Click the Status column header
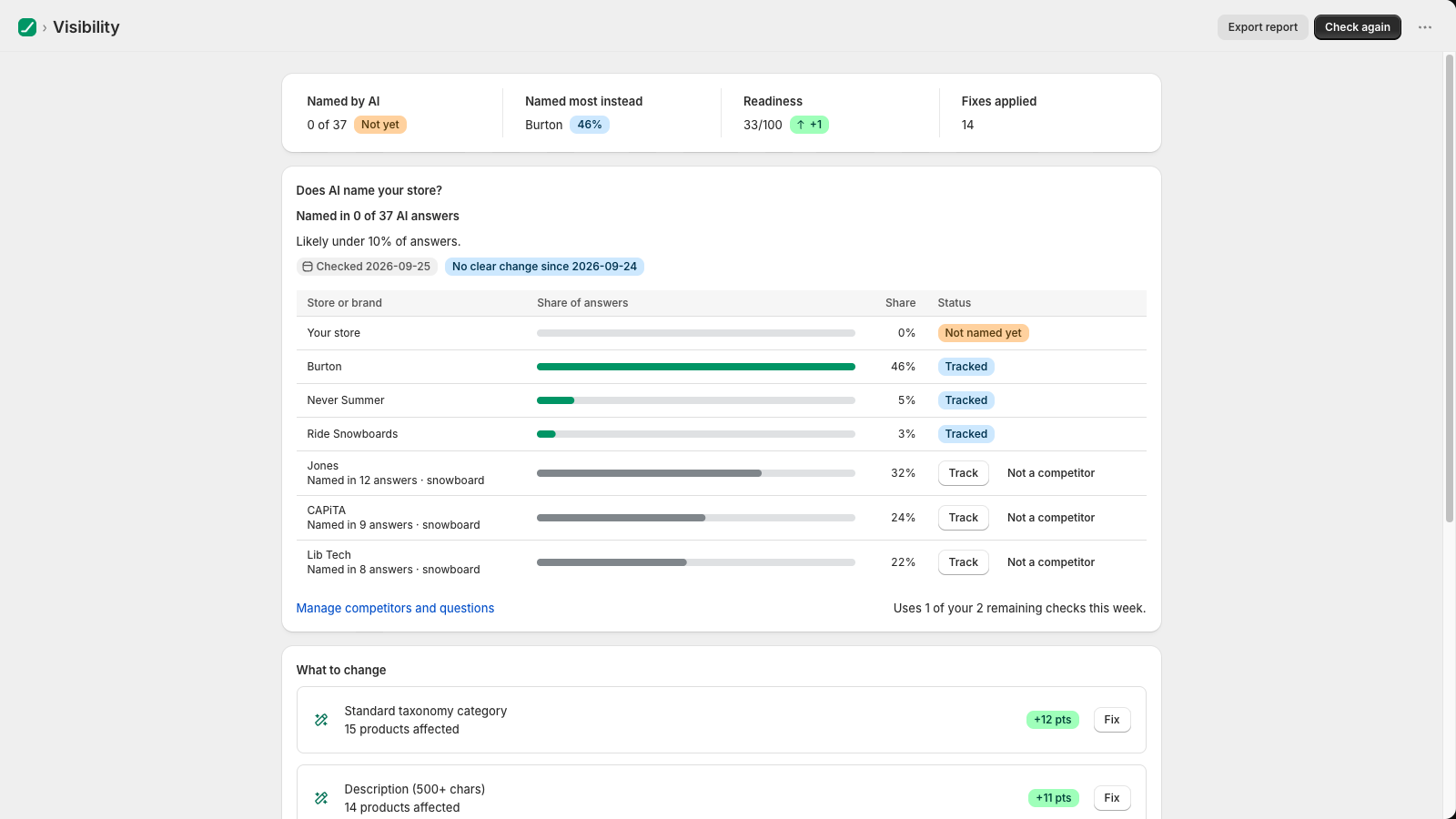The height and width of the screenshot is (819, 1456). pyautogui.click(x=954, y=303)
